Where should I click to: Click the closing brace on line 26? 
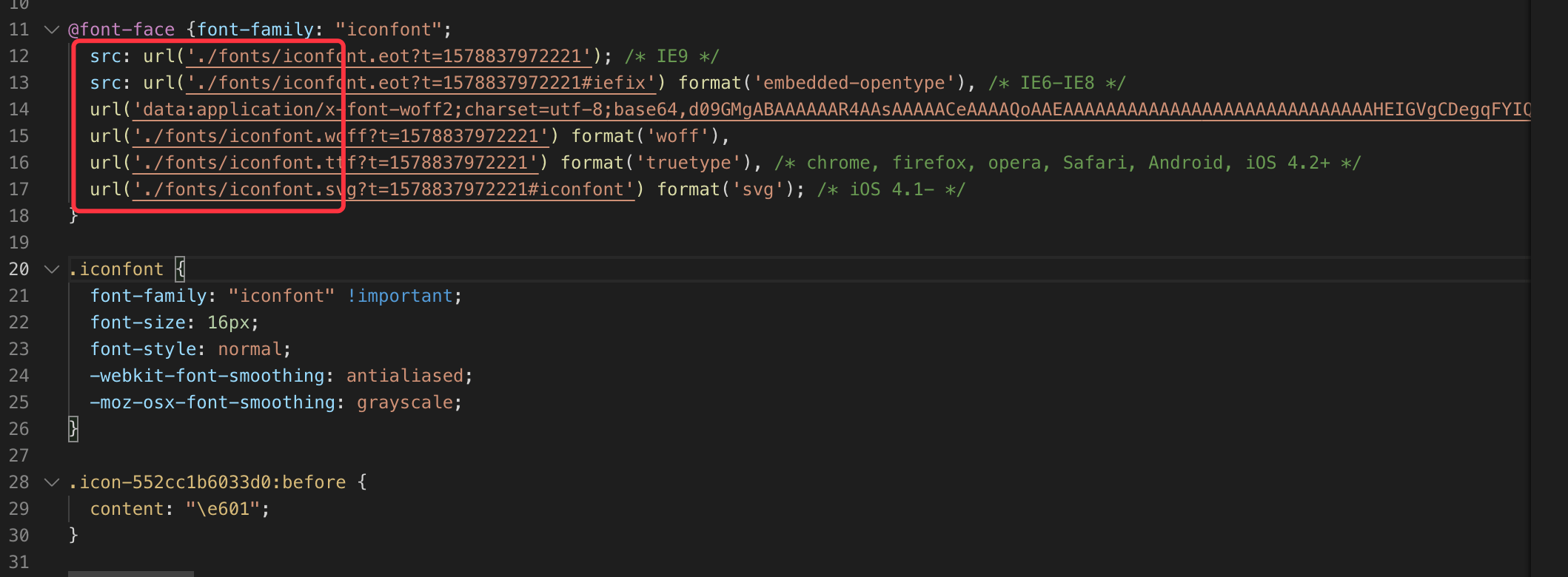(x=73, y=429)
